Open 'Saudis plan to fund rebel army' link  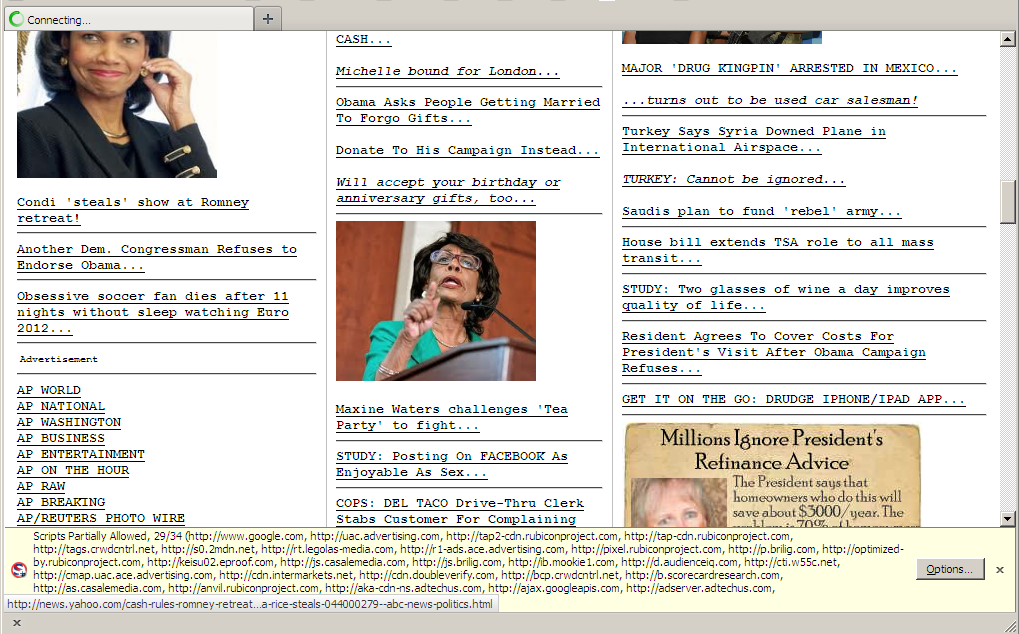[762, 211]
